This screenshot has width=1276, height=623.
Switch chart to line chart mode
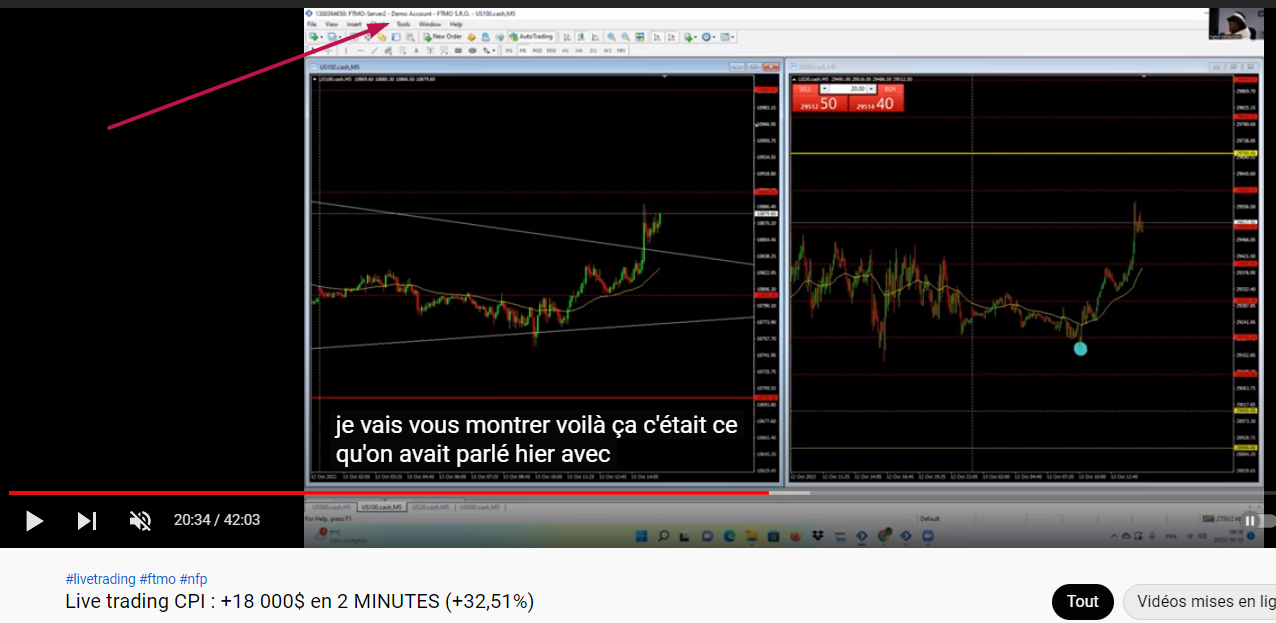click(x=595, y=37)
